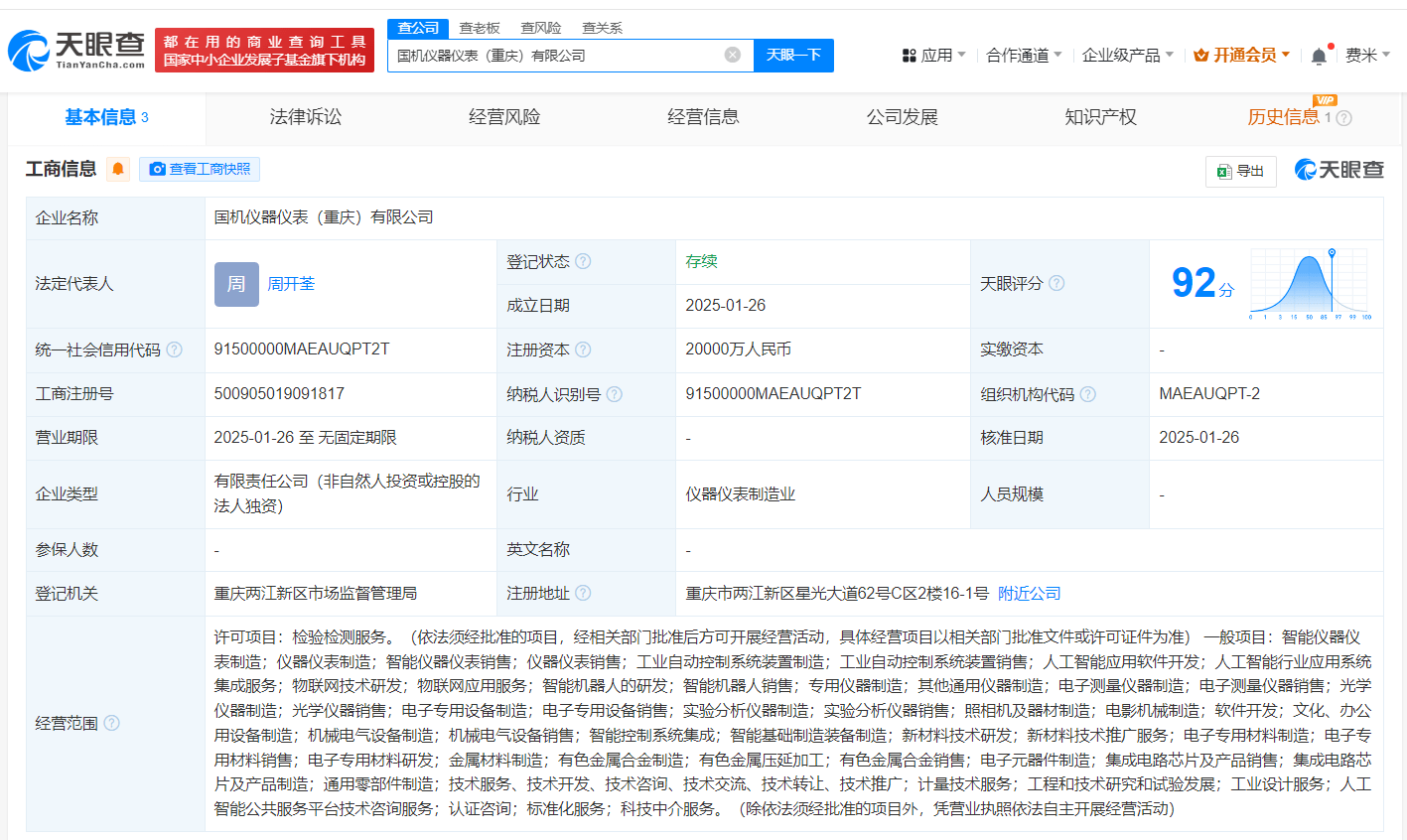Click the 导出 export button
This screenshot has width=1407, height=840.
(1241, 171)
